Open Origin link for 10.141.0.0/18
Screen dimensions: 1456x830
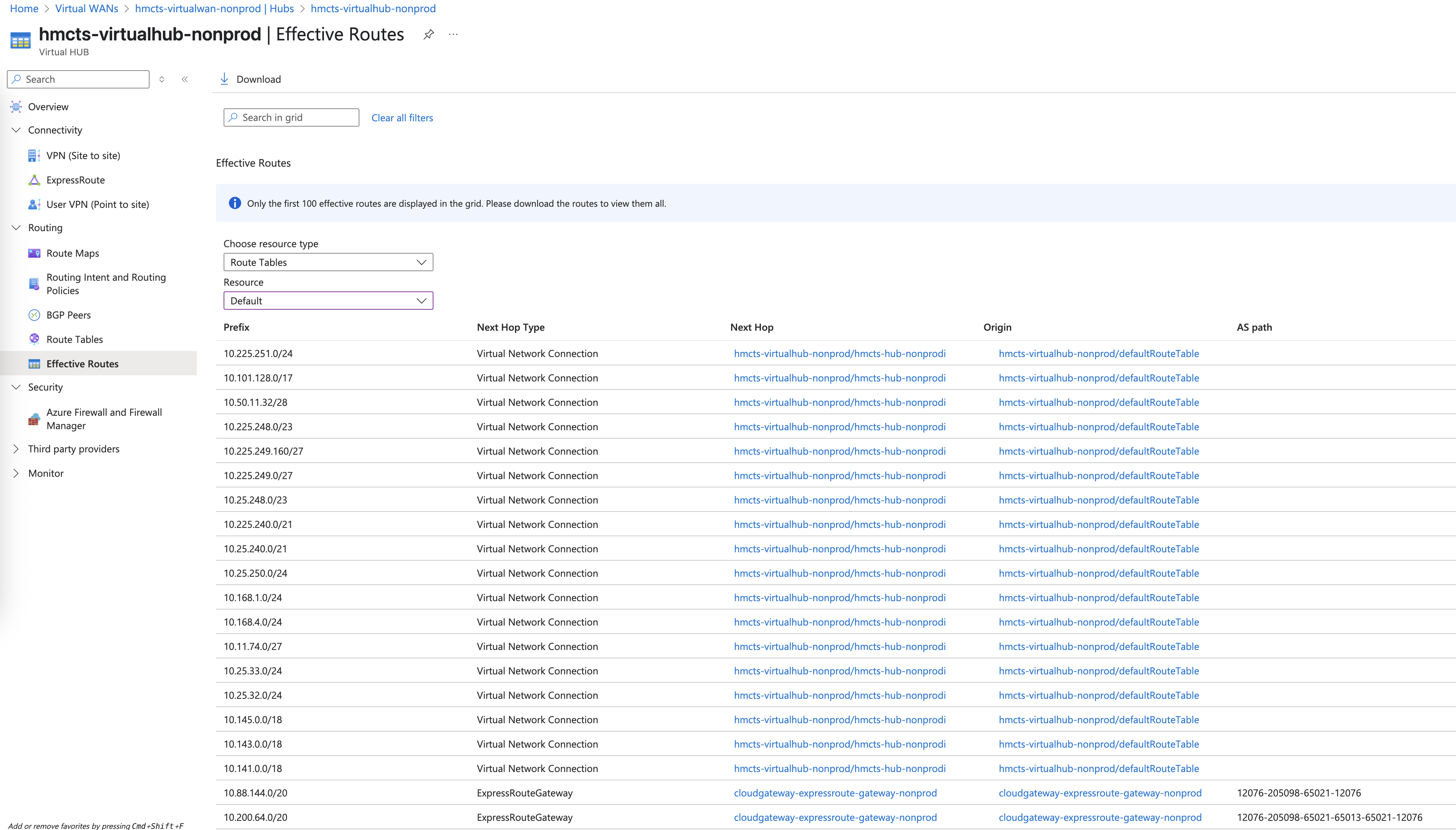tap(1098, 769)
